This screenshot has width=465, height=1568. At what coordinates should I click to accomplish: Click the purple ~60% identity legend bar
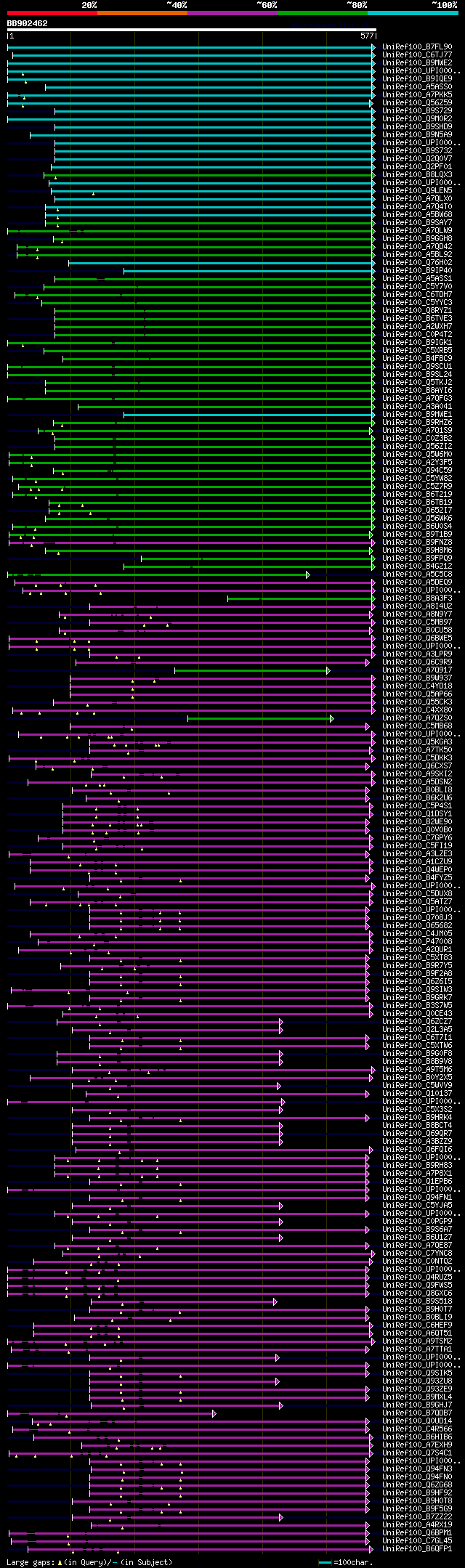[232, 13]
